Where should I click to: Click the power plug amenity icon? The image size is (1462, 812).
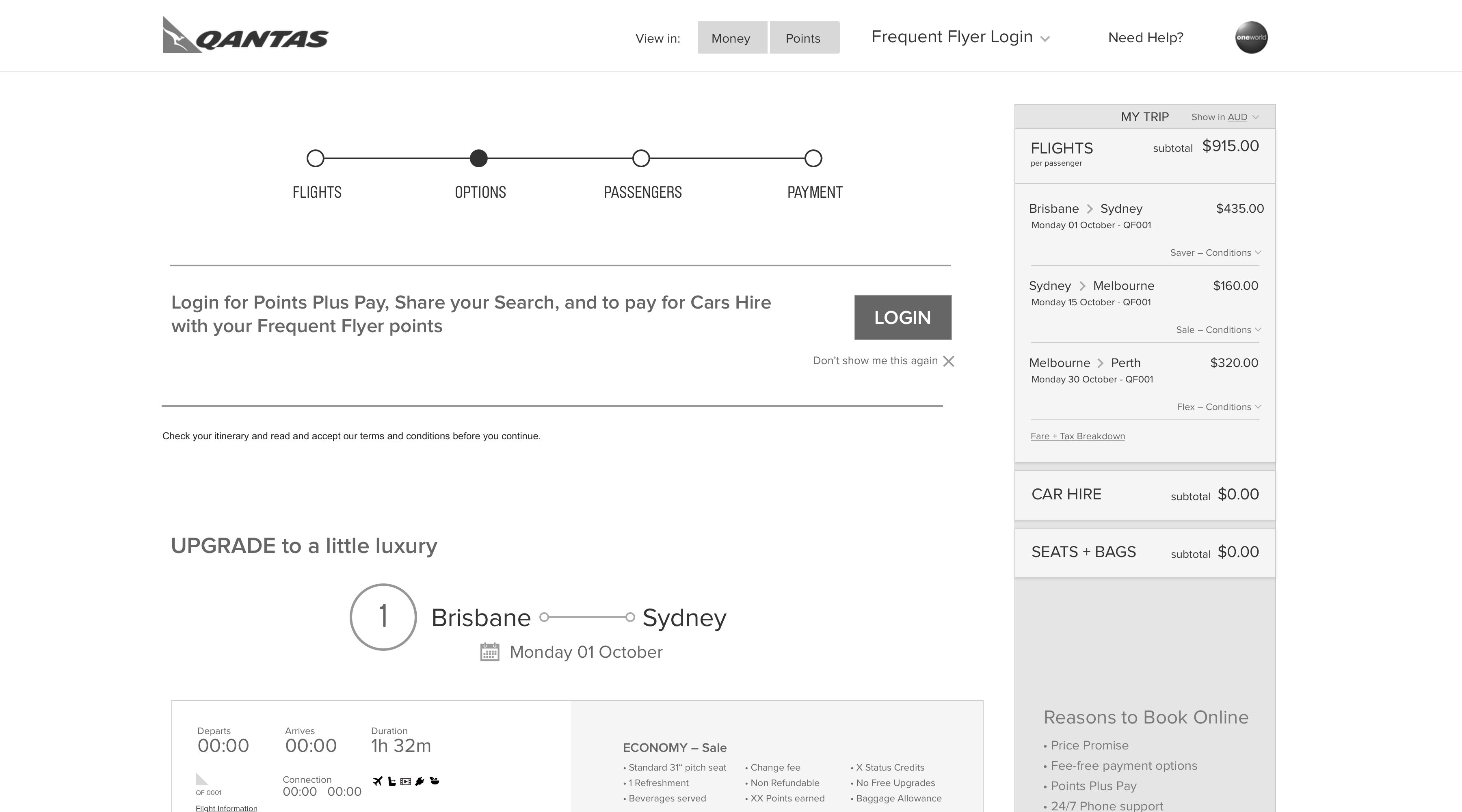[420, 782]
